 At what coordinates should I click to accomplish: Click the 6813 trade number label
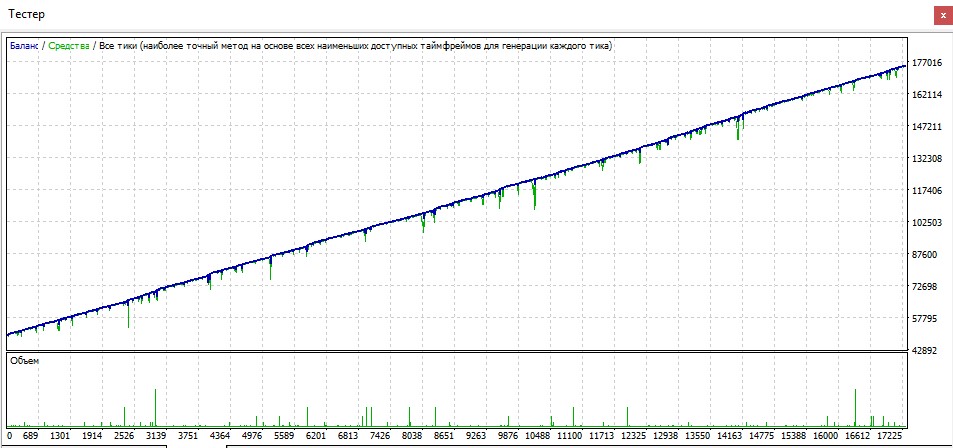click(347, 436)
